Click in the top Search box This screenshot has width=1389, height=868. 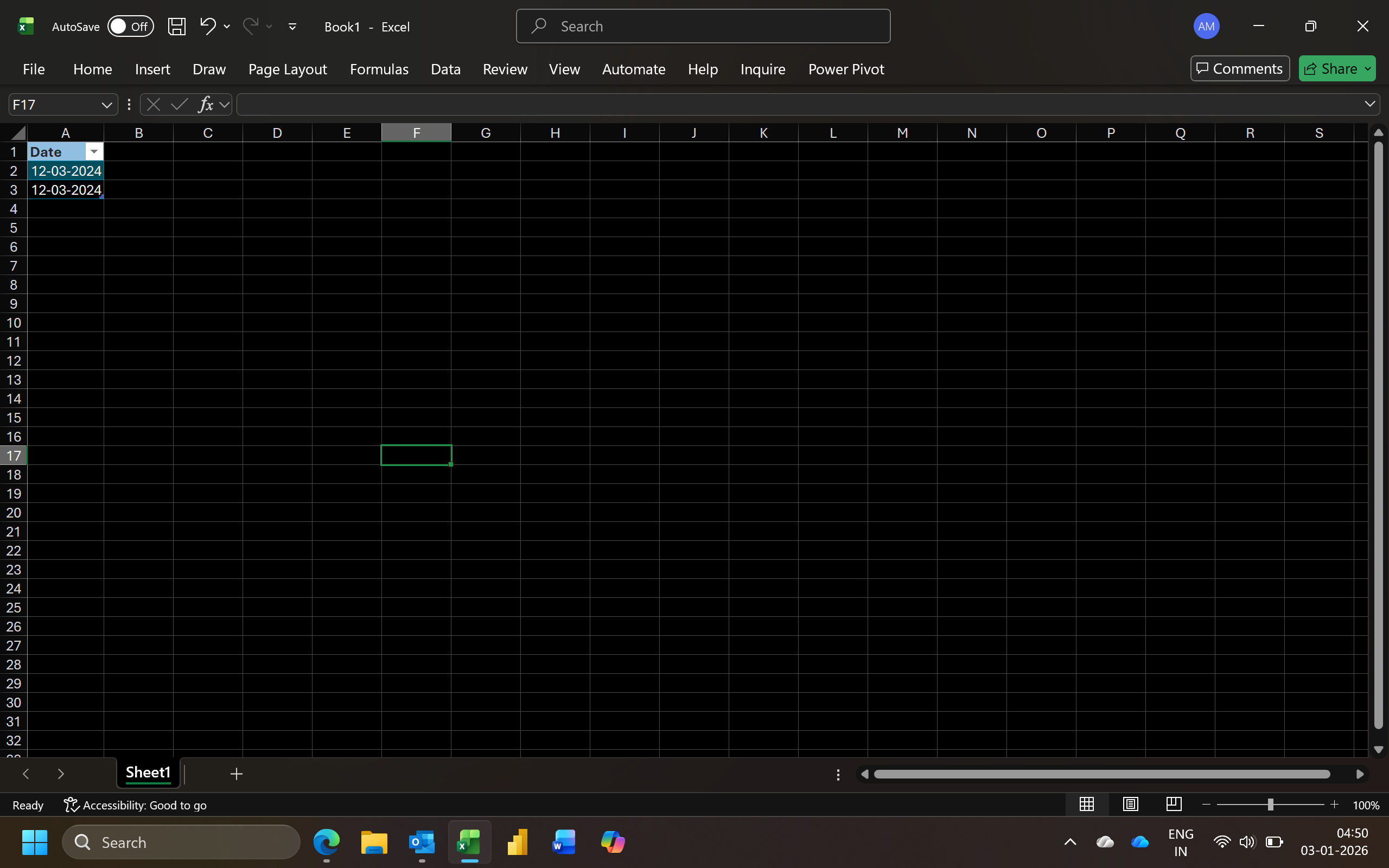click(703, 27)
